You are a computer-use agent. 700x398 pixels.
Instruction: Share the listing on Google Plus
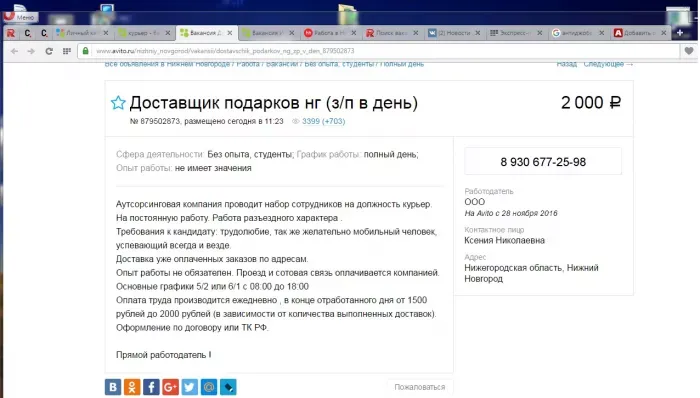coord(171,387)
